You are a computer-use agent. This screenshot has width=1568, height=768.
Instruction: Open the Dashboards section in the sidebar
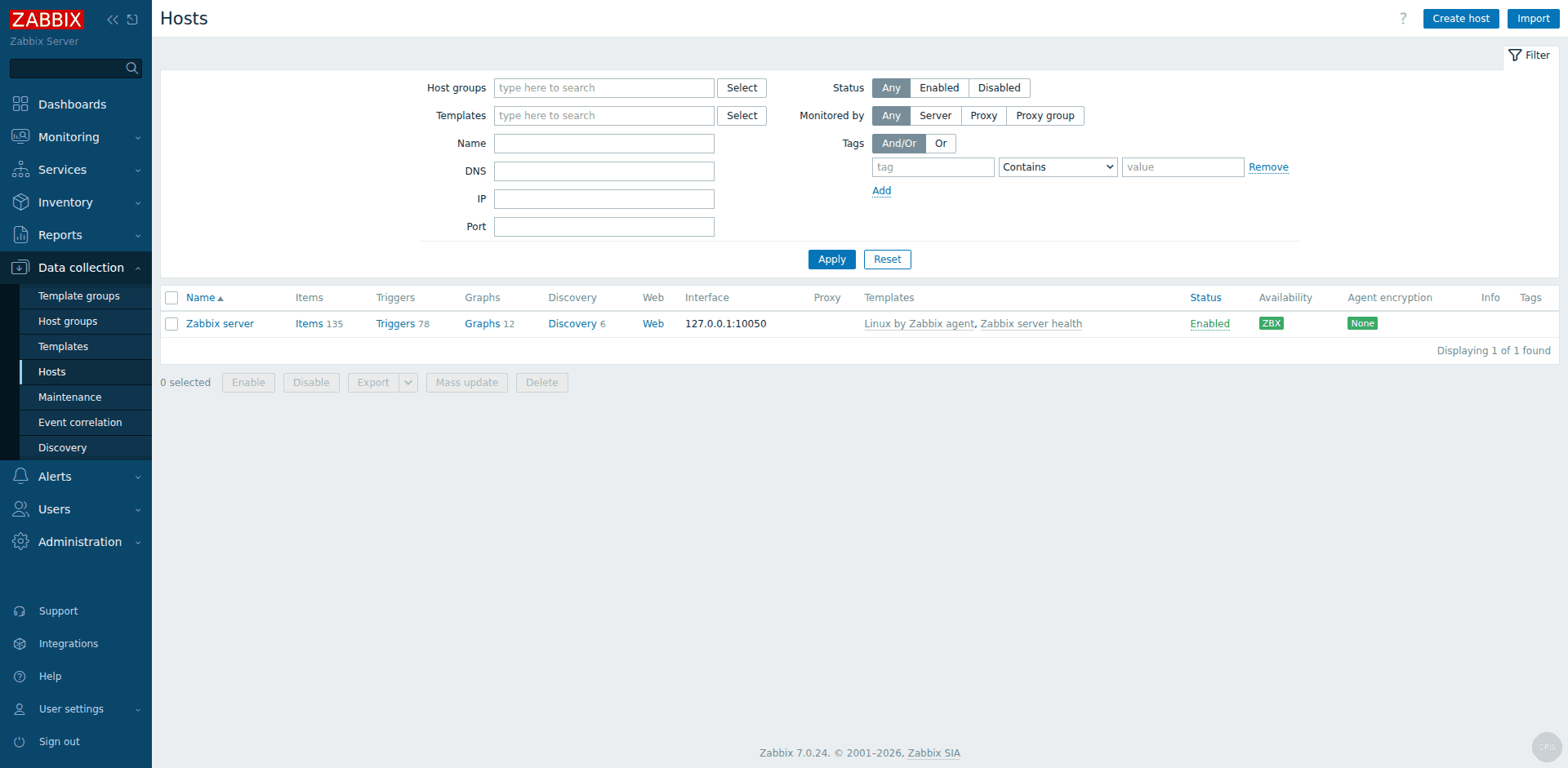pyautogui.click(x=72, y=104)
